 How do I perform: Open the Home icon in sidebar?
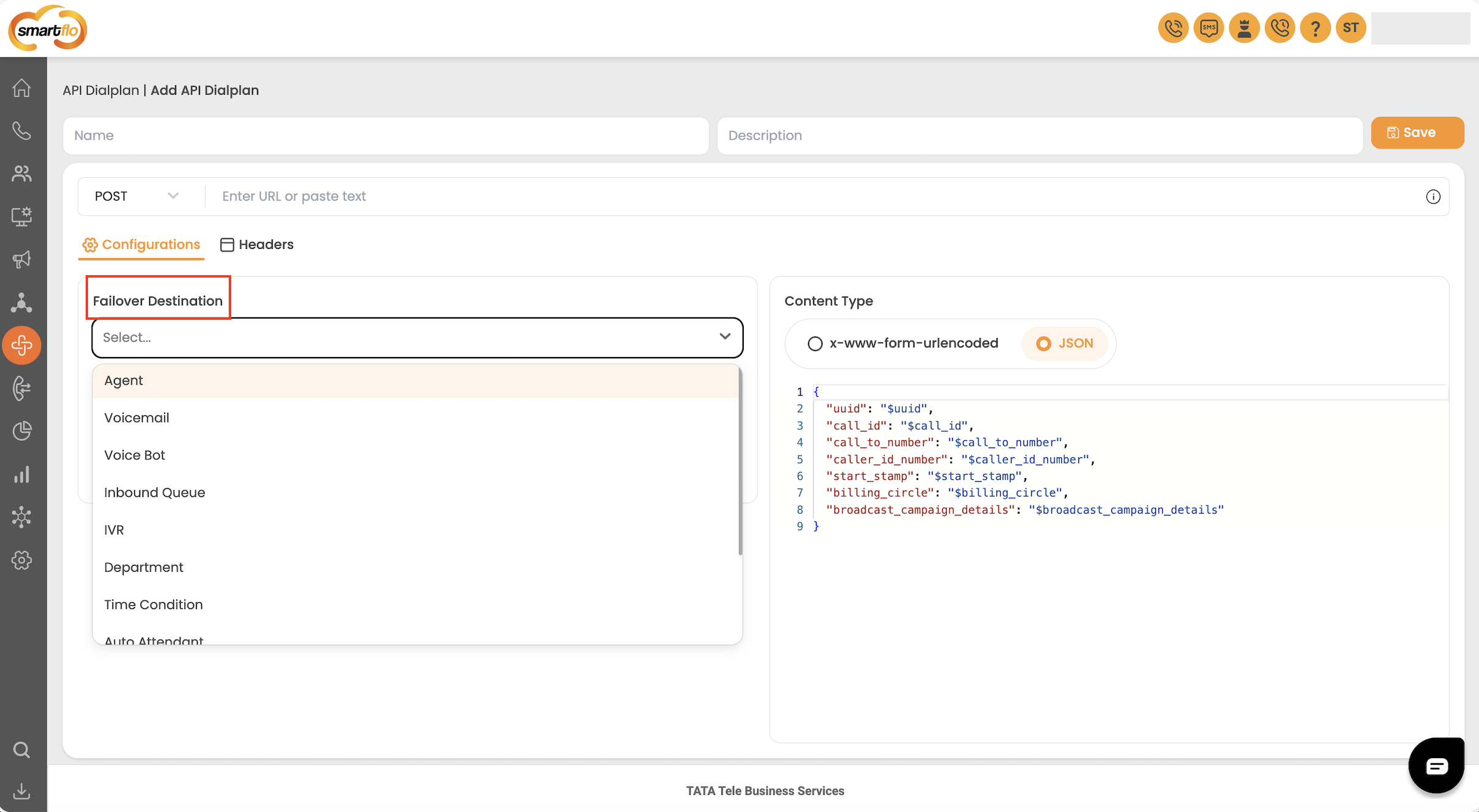21,88
